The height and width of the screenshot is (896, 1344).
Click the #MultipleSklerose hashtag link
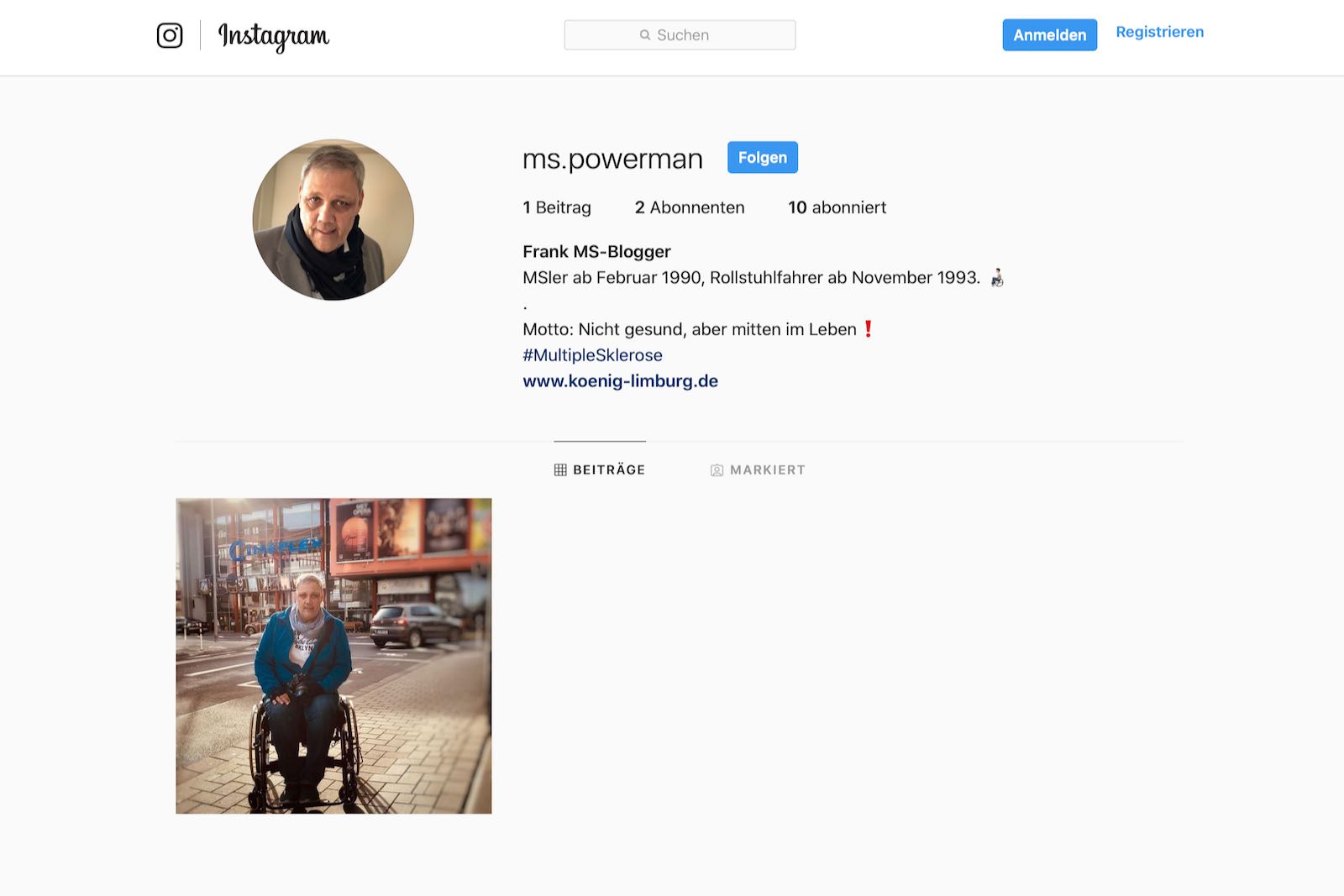(x=592, y=355)
